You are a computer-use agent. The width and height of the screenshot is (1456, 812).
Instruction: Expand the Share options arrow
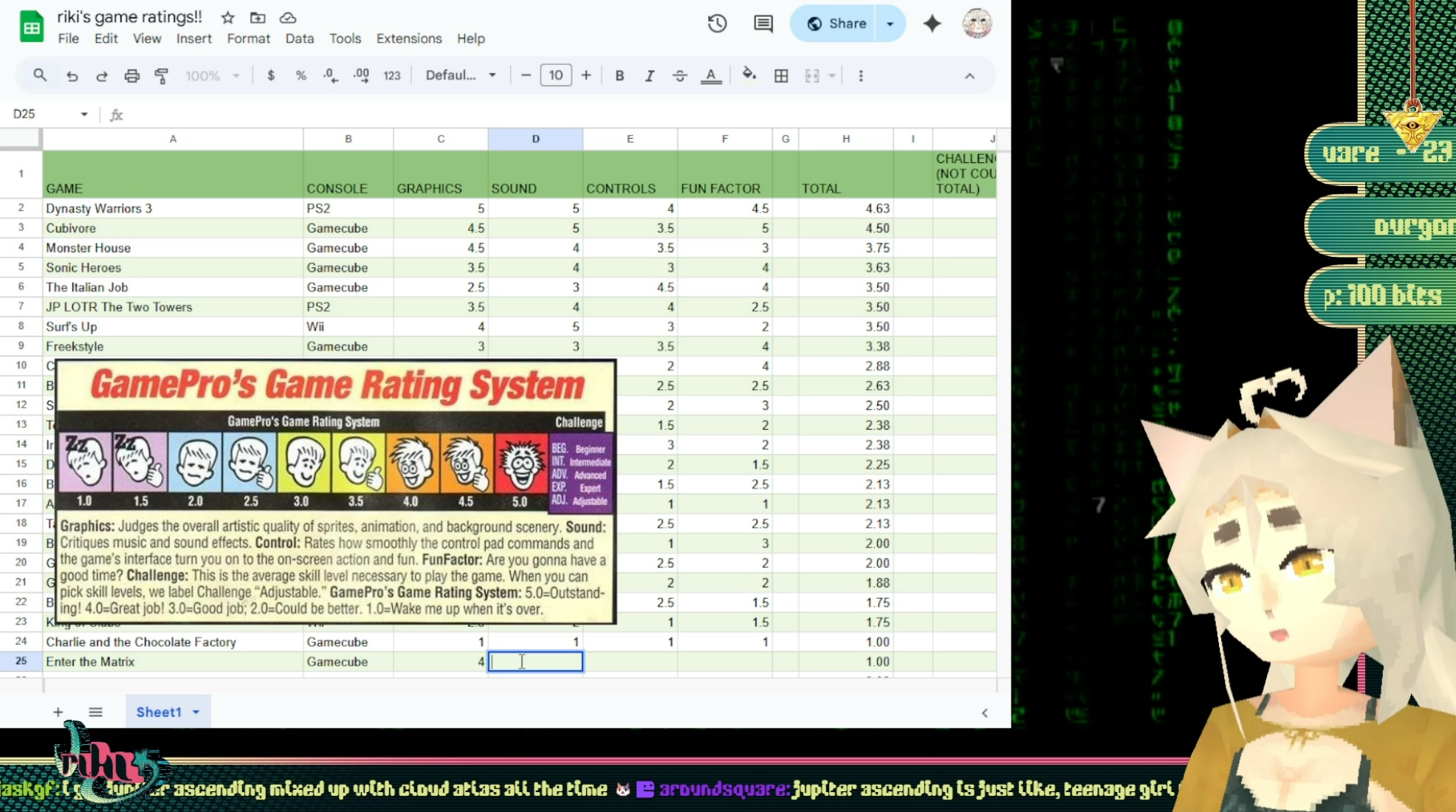[x=890, y=24]
